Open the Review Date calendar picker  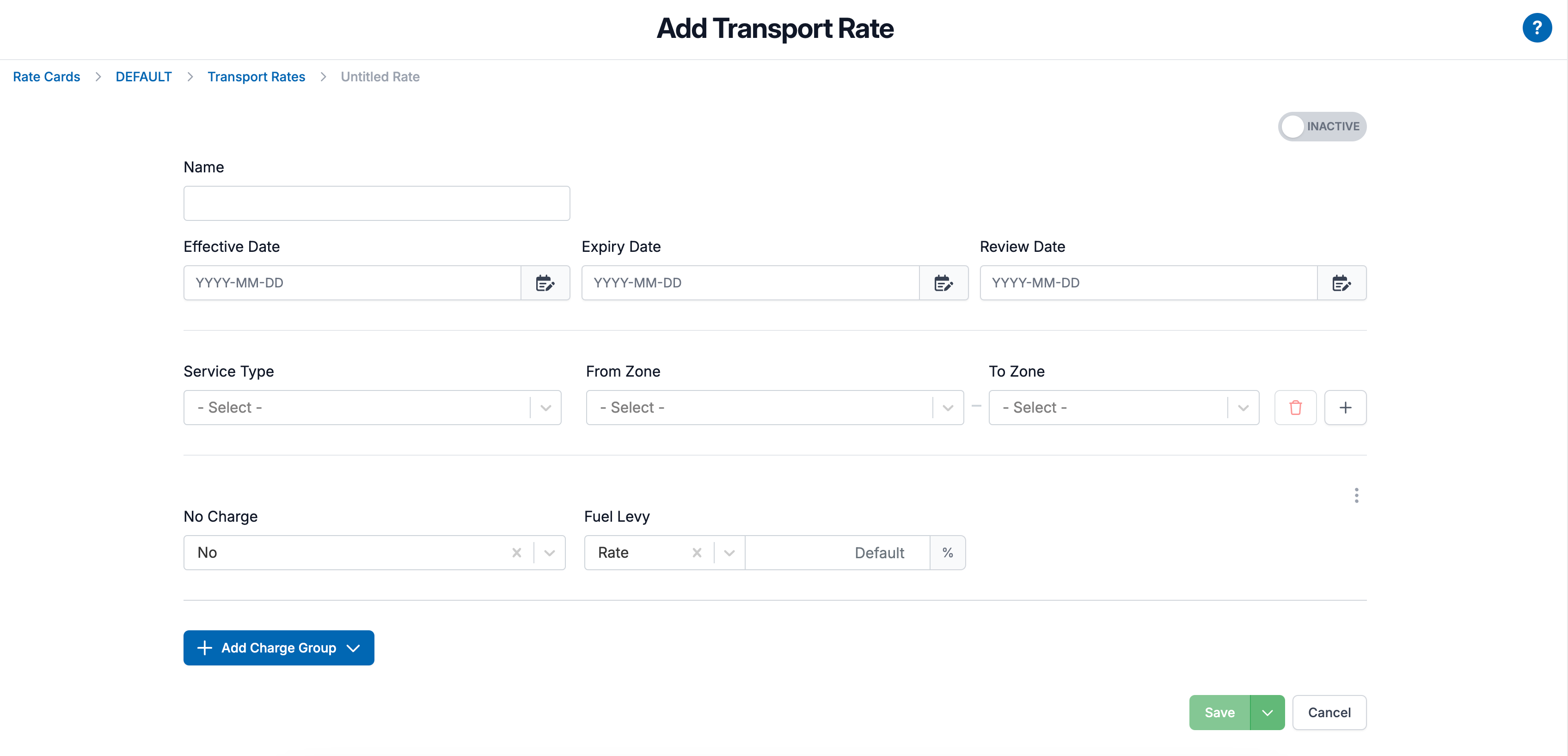pos(1341,282)
